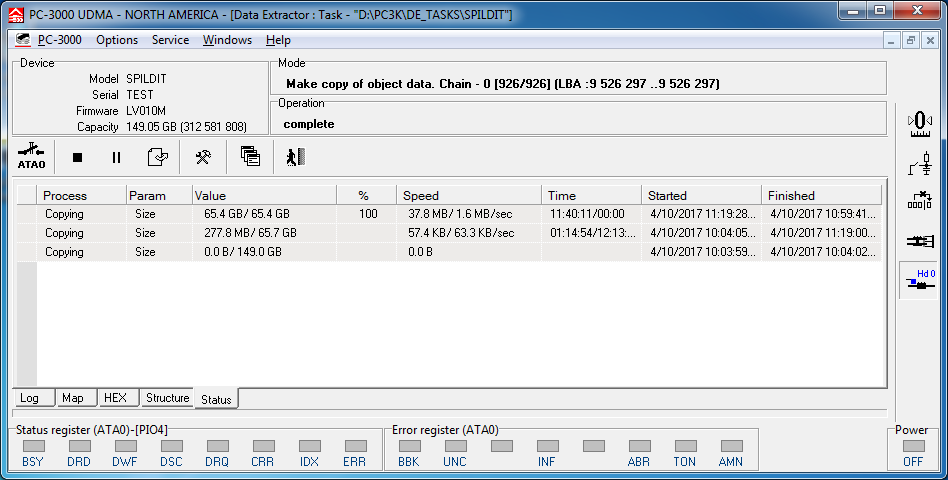Viewport: 948px width, 480px height.
Task: Click the ATA0 port selector icon
Action: [31, 157]
